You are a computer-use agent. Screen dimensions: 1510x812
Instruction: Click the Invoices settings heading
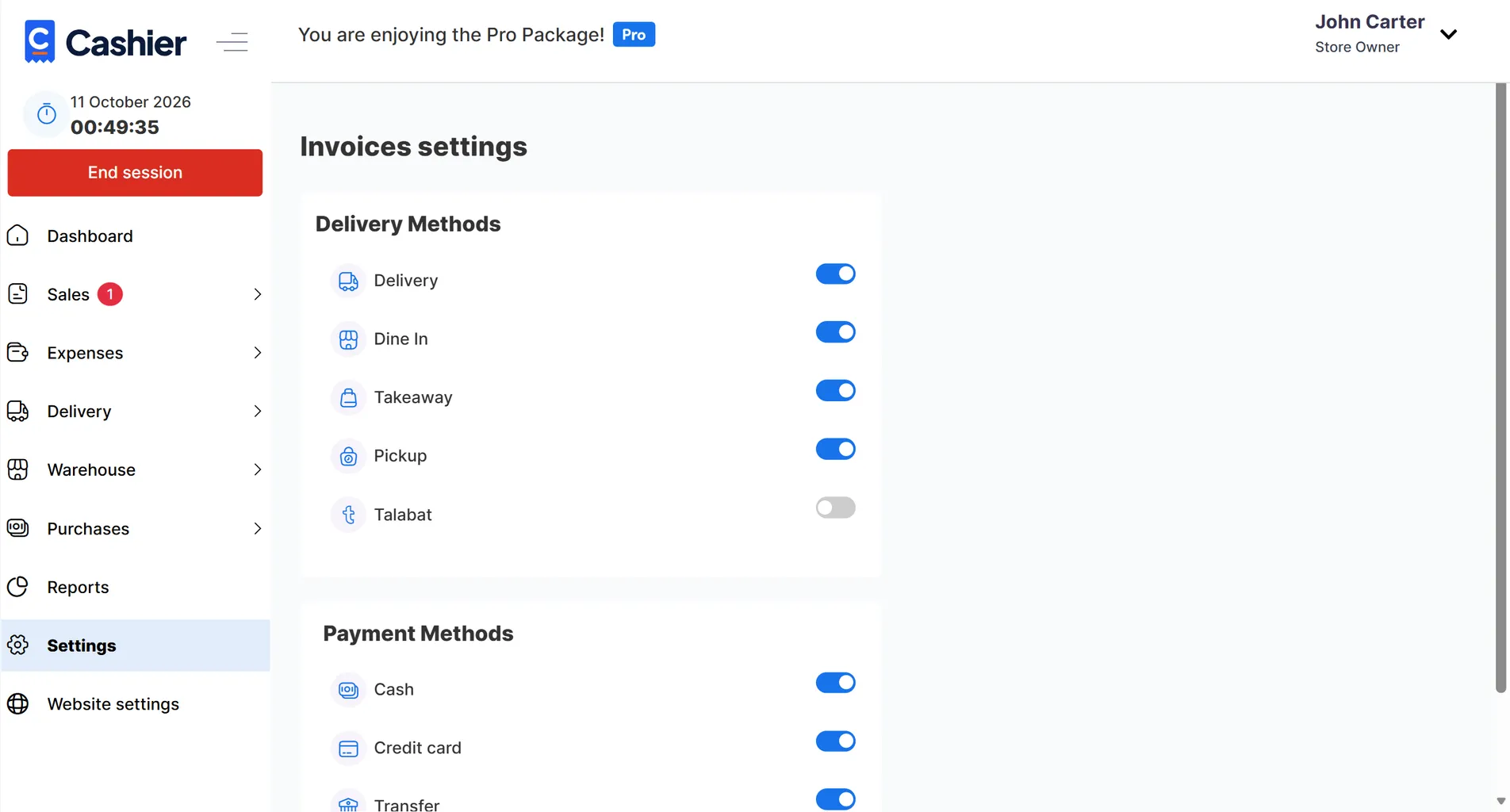click(x=413, y=147)
